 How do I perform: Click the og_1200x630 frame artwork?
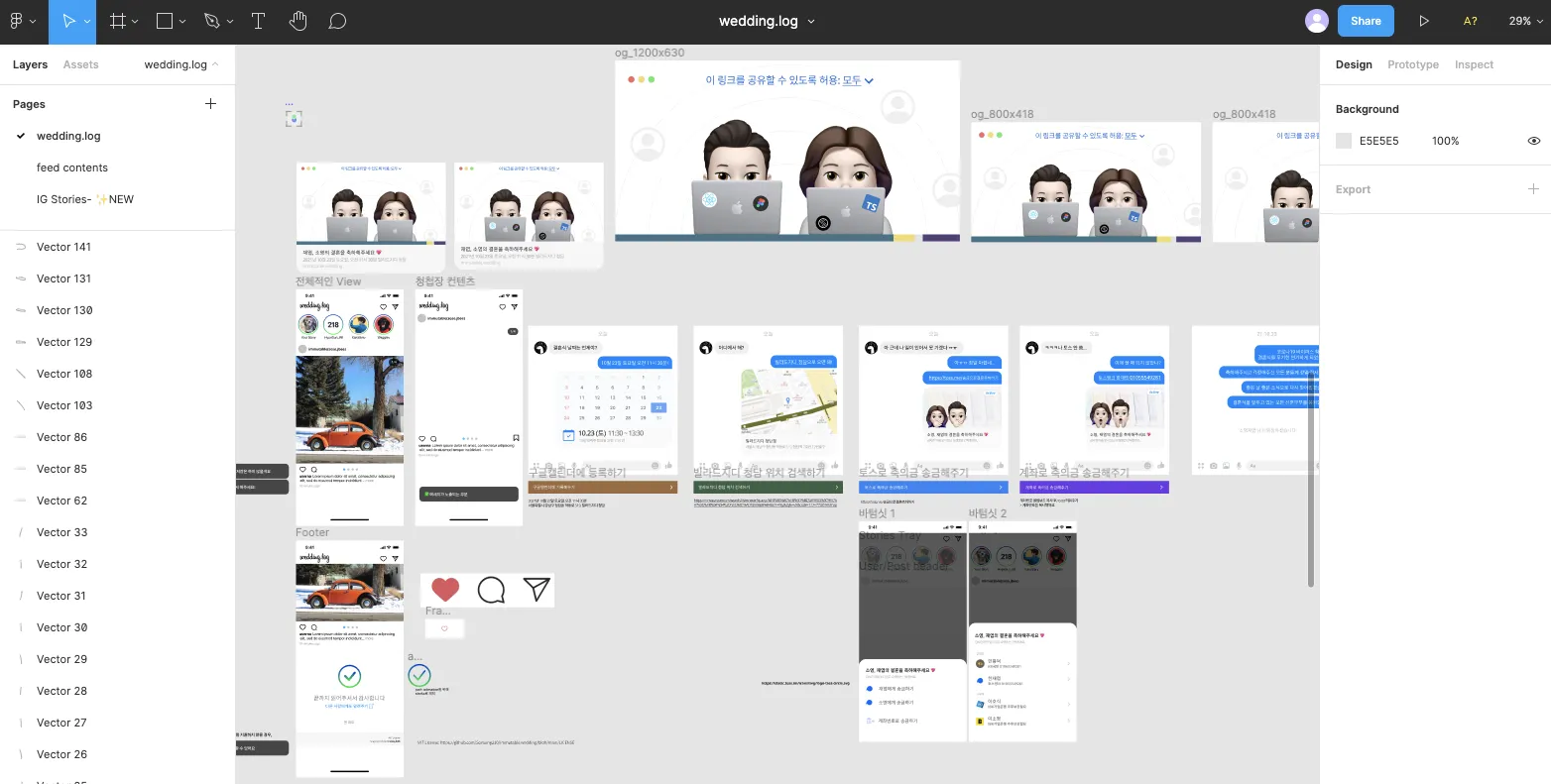coord(787,151)
